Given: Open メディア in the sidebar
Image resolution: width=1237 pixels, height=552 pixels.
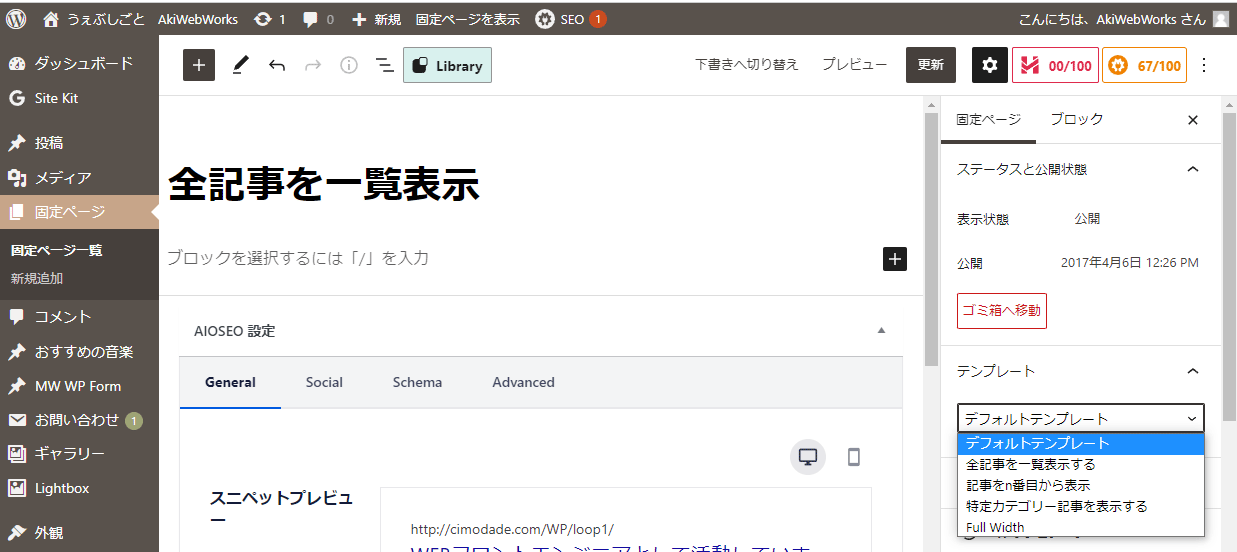Looking at the screenshot, I should (x=79, y=178).
